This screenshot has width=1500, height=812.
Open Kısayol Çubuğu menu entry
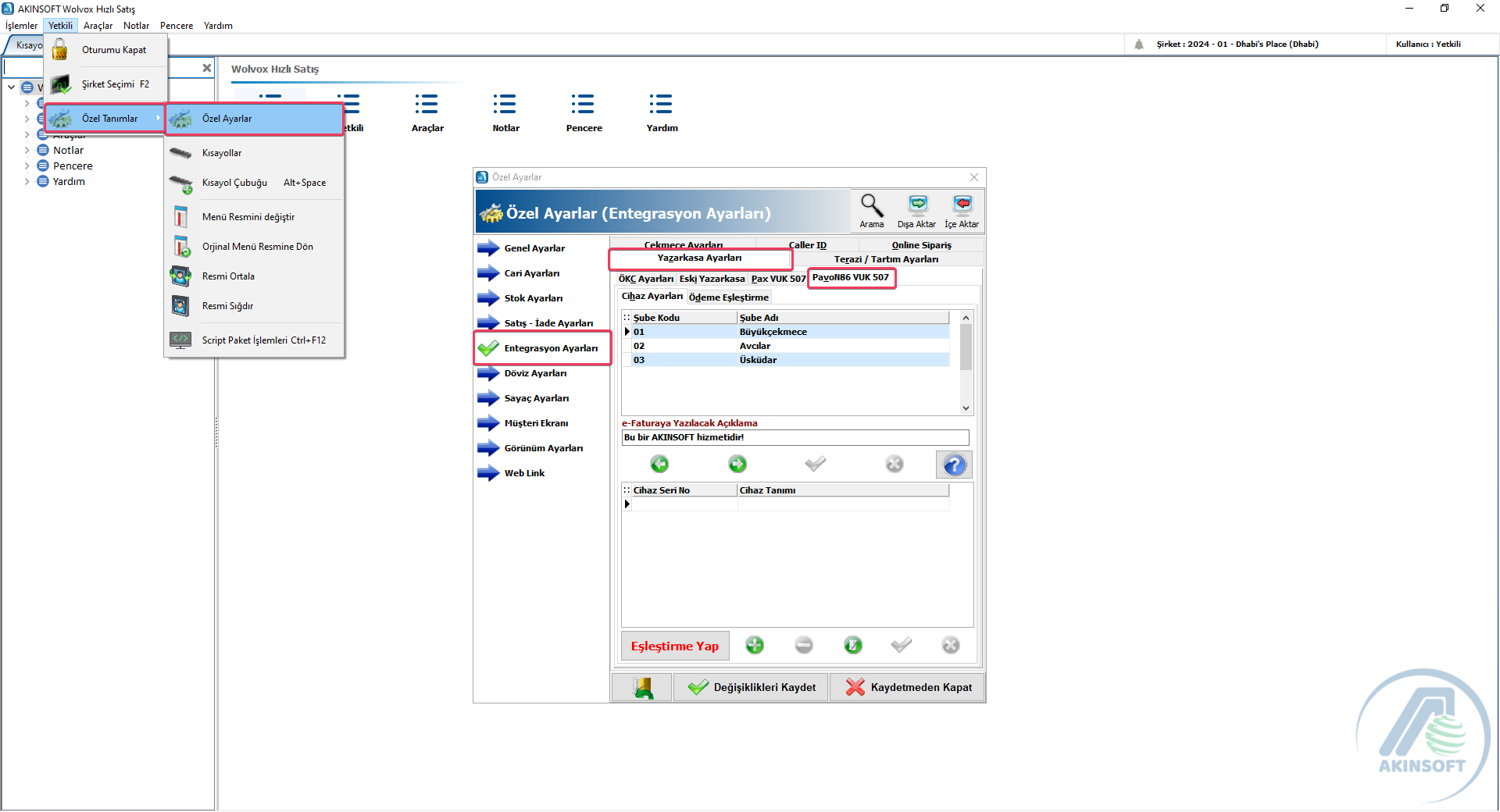coord(255,183)
